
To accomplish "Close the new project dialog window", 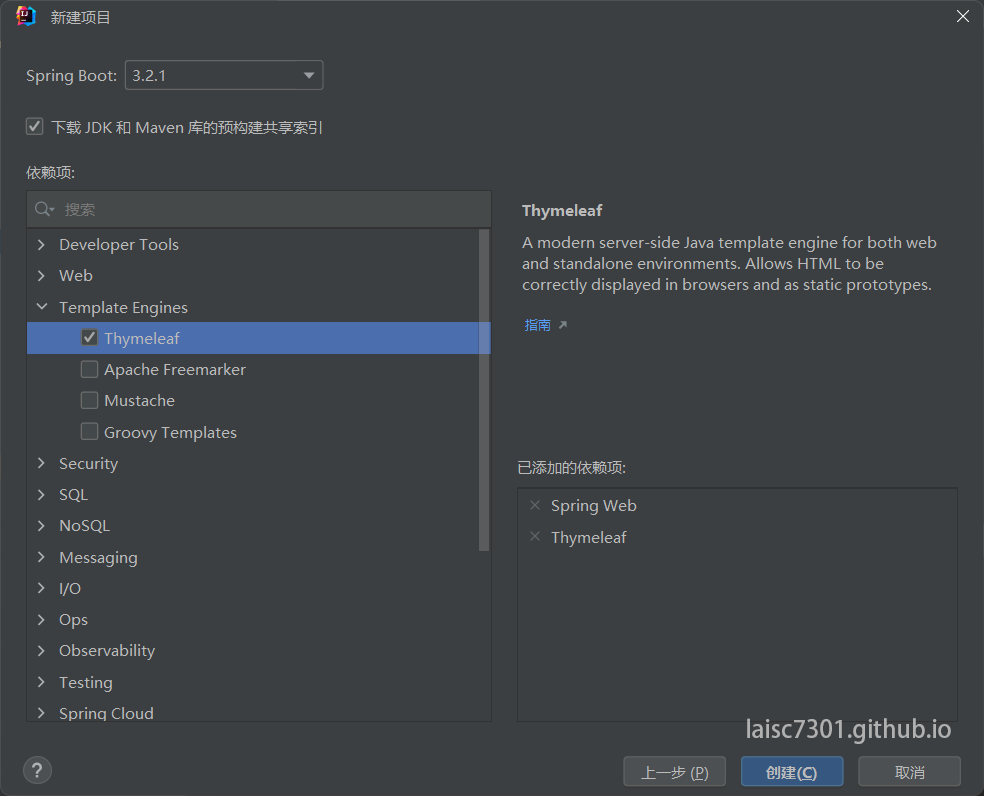I will pyautogui.click(x=962, y=16).
